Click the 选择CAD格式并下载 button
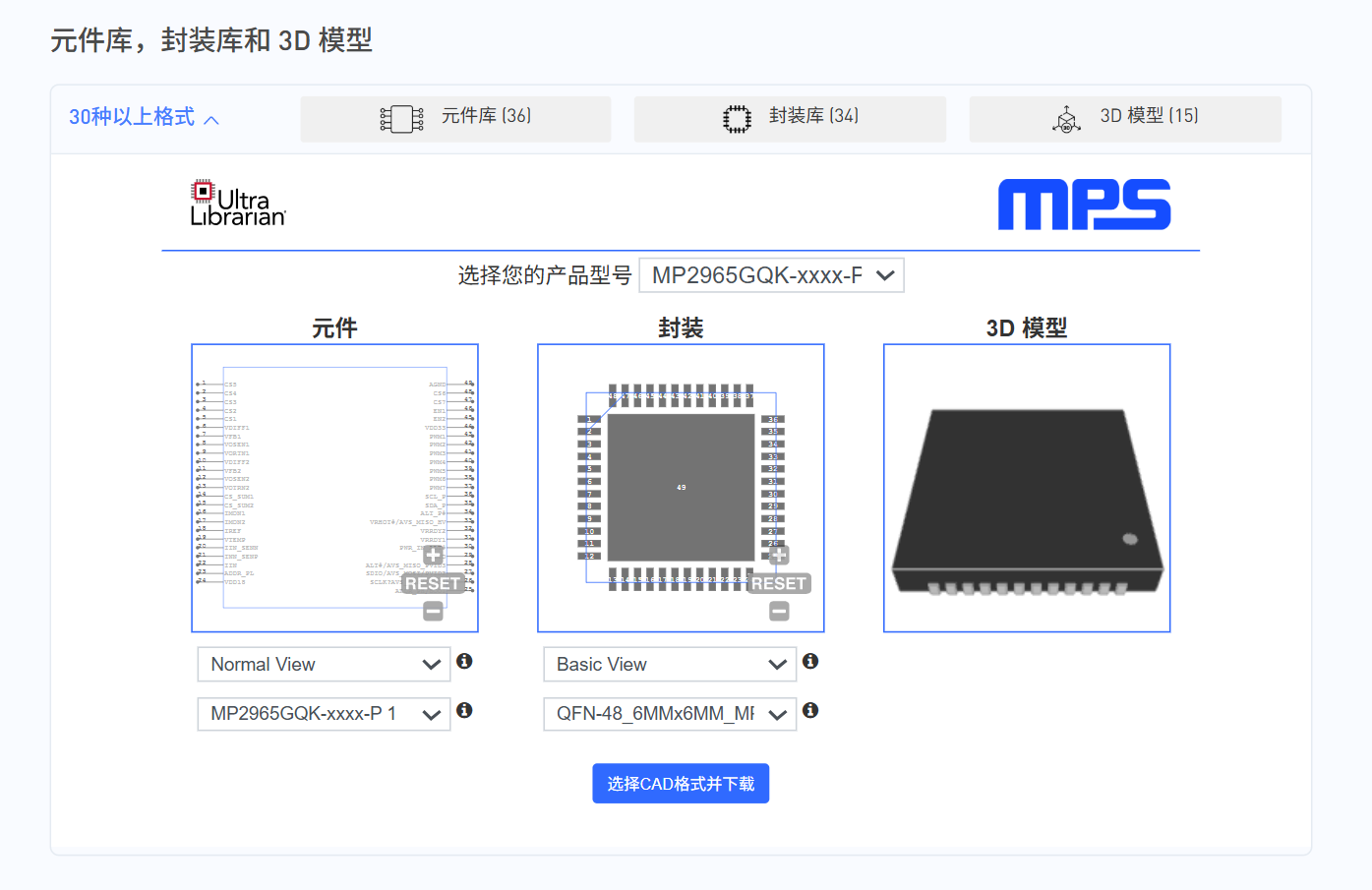The height and width of the screenshot is (890, 1372). [681, 784]
